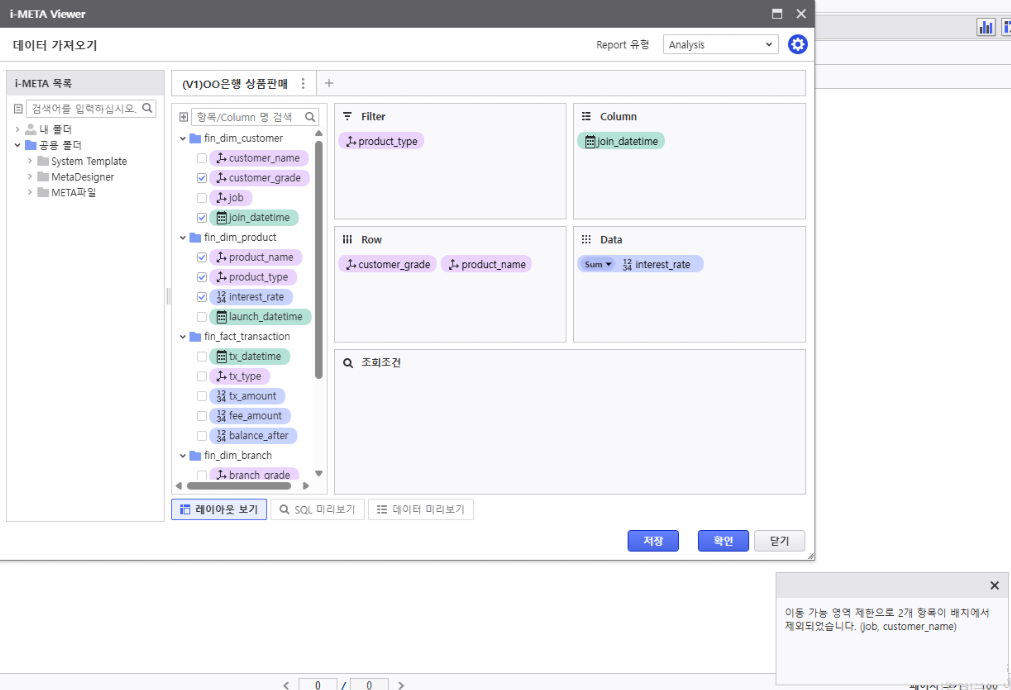Image resolution: width=1011 pixels, height=690 pixels.
Task: Check the customer_name checkbox
Action: pyautogui.click(x=202, y=158)
